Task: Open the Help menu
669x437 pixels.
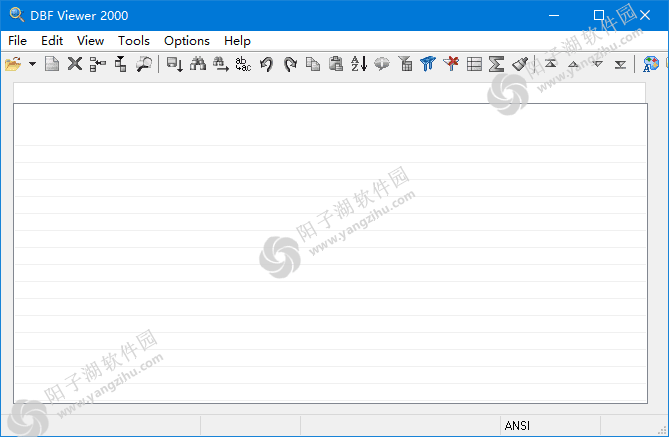Action: pos(237,41)
